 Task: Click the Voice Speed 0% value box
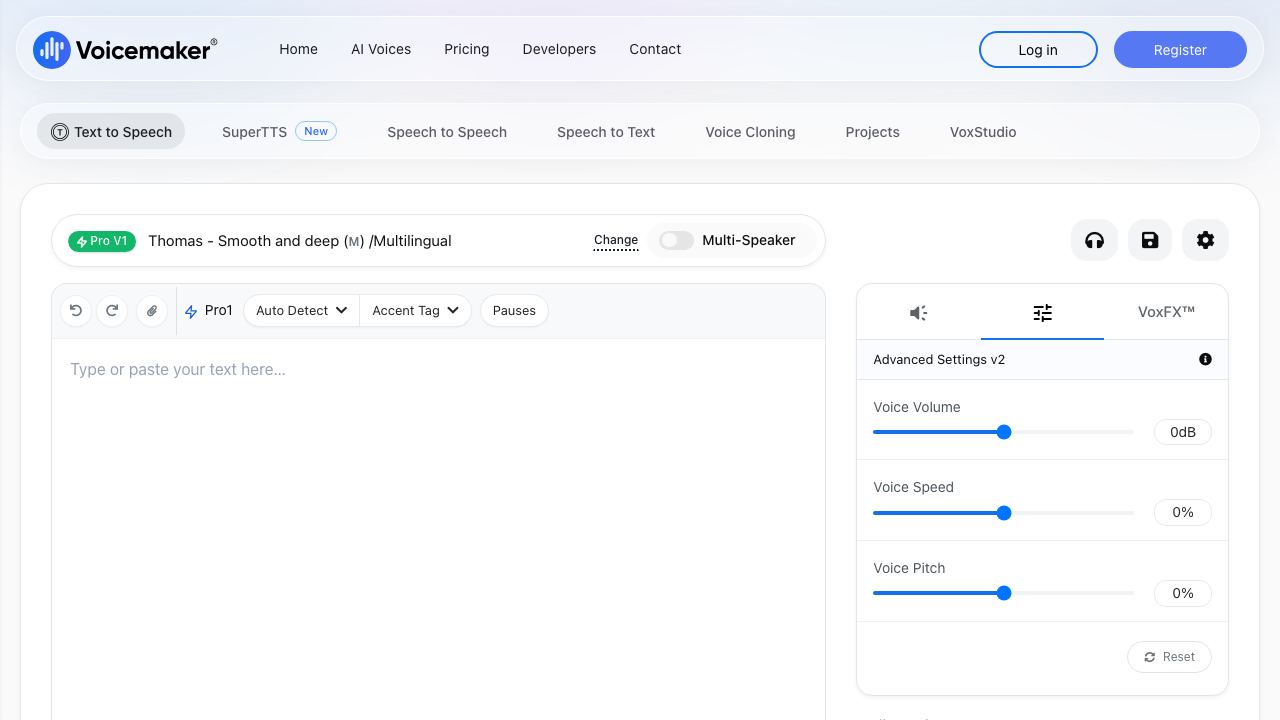[1183, 513]
